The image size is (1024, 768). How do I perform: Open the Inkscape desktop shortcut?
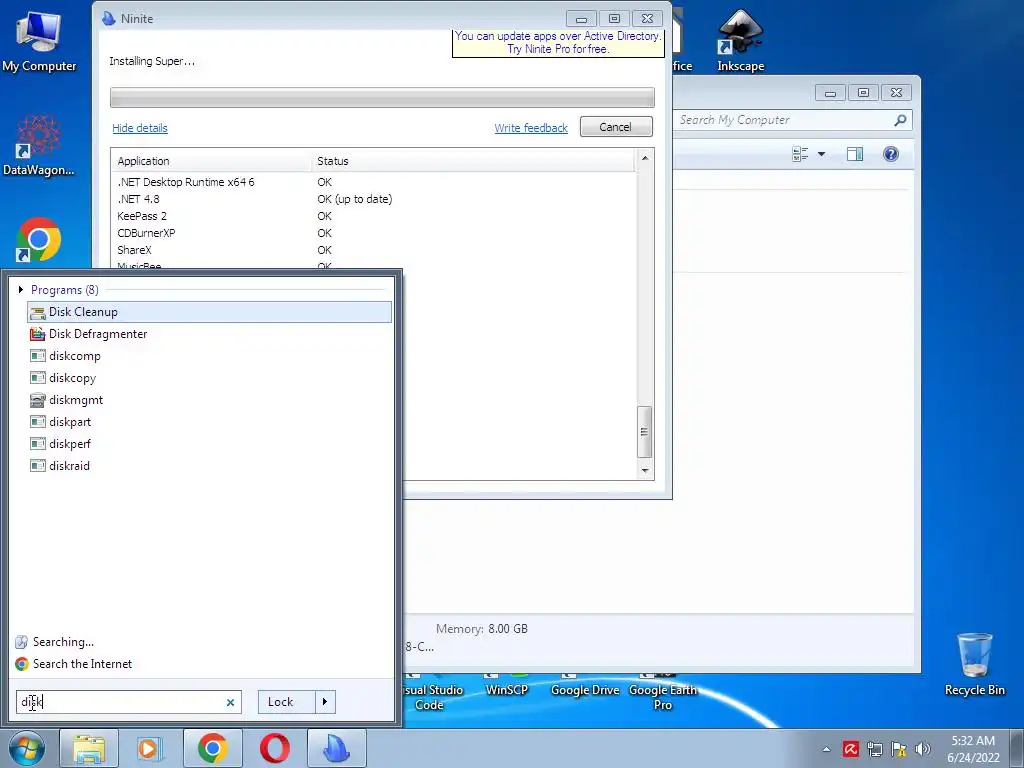(x=741, y=40)
